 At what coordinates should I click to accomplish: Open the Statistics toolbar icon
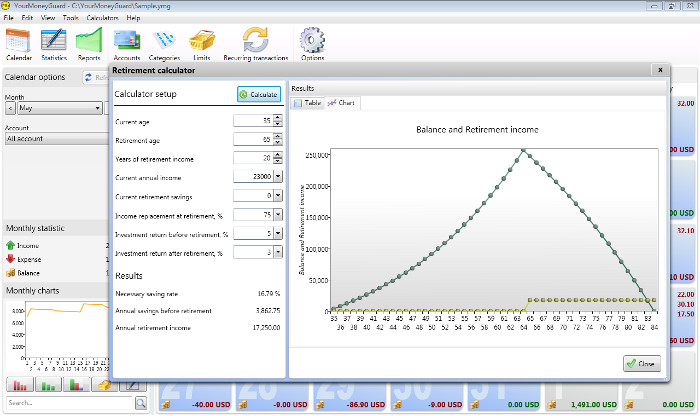tap(54, 44)
